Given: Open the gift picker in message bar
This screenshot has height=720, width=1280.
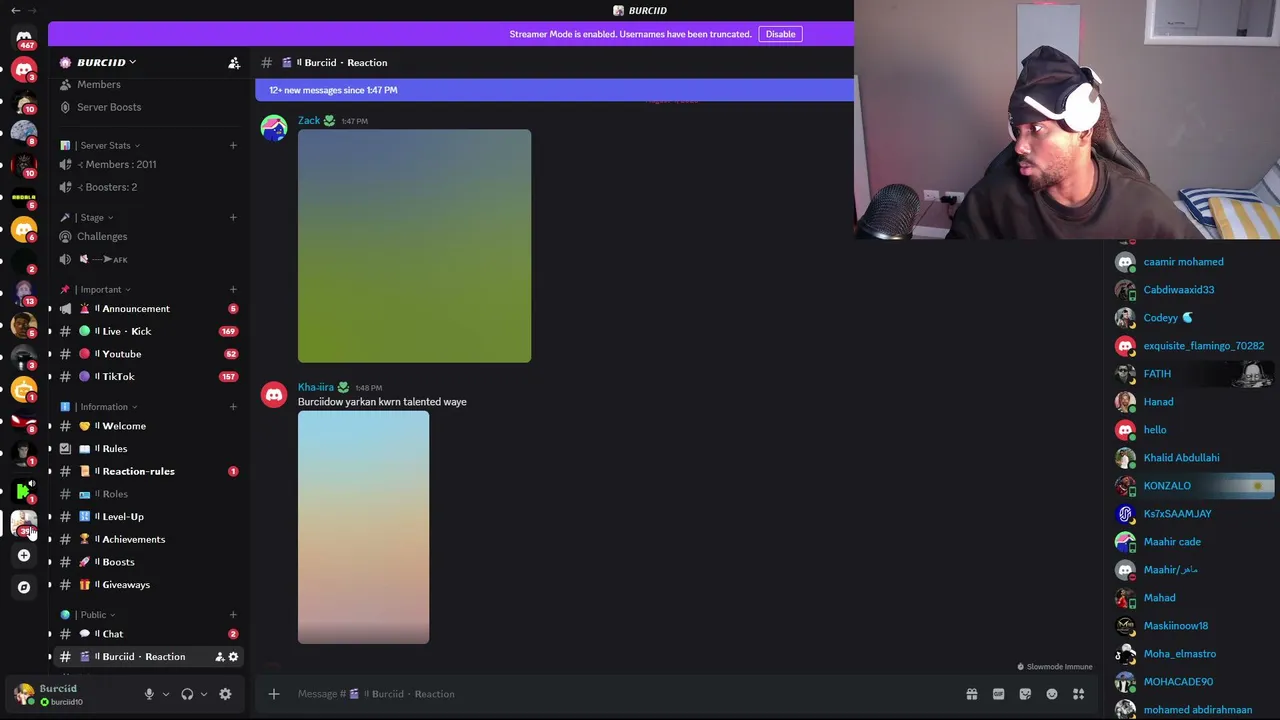Looking at the screenshot, I should click(x=971, y=694).
